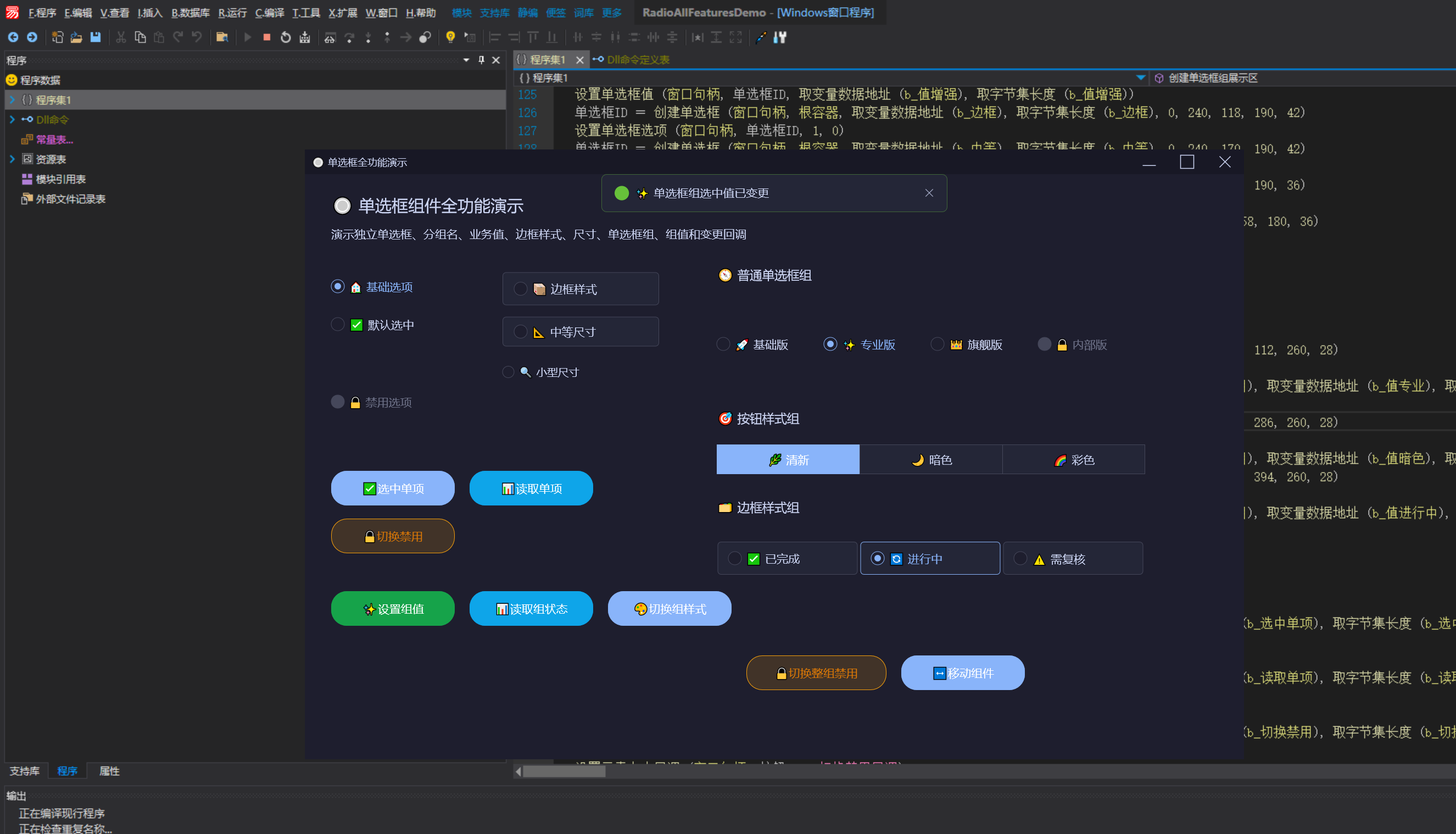Click the 读取单项 button
This screenshot has width=1456, height=834.
pyautogui.click(x=531, y=488)
